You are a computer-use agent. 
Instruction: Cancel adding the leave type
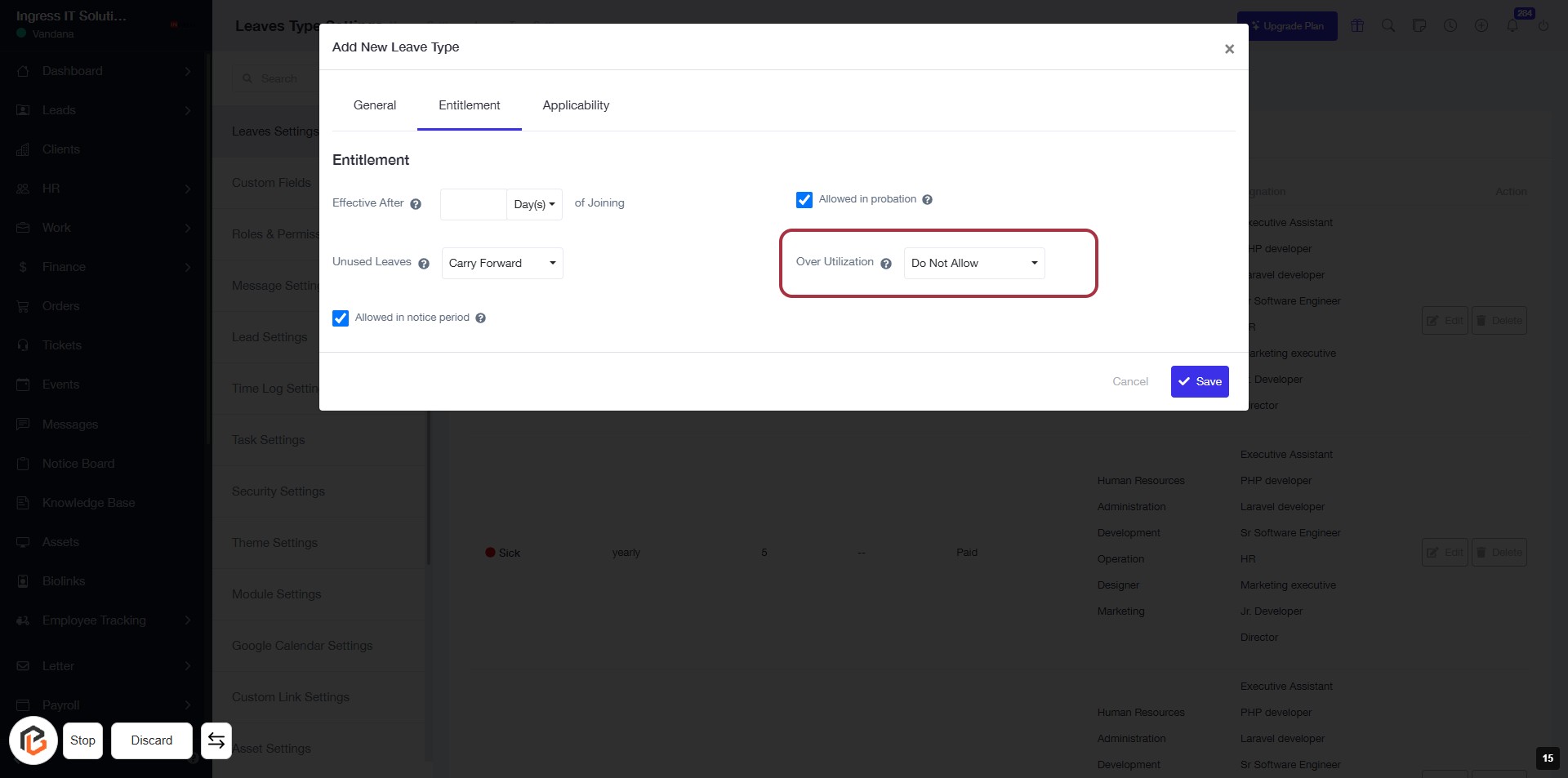pyautogui.click(x=1130, y=382)
